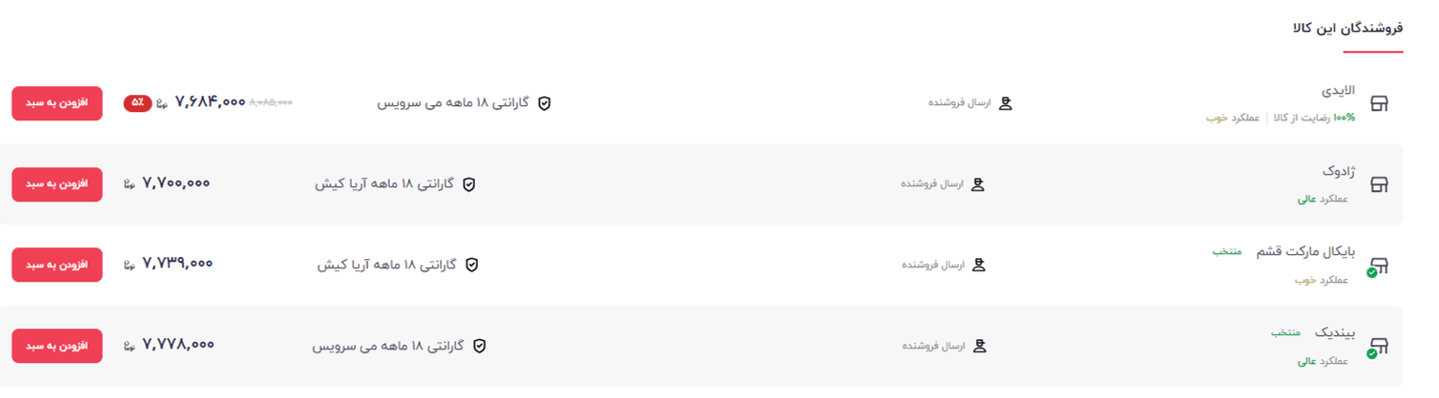Select the فروشندگان این کالا tab heading
Screen dimensions: 1439x398
[1348, 28]
